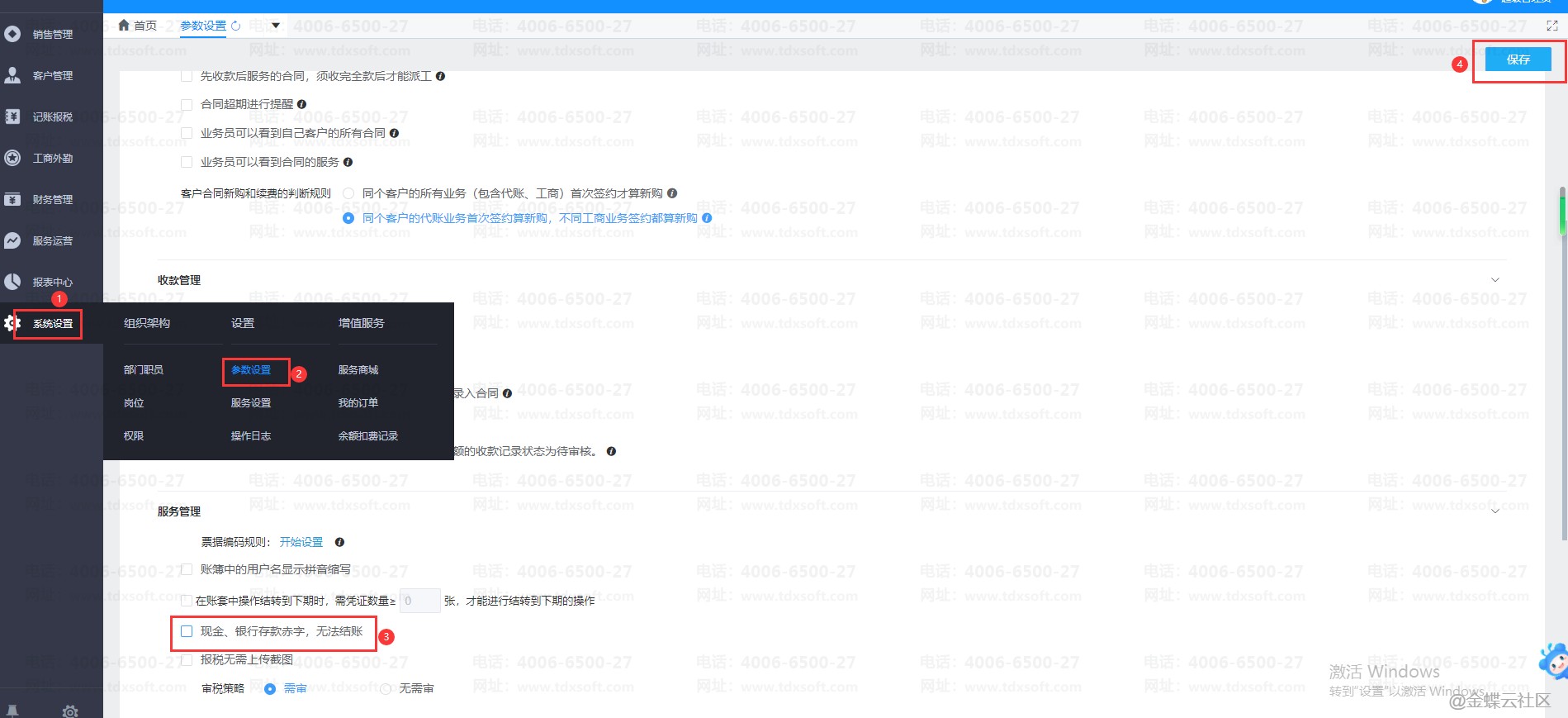Screen dimensions: 1568x718
Task: Open the tab list dropdown arrow
Action: [x=276, y=26]
